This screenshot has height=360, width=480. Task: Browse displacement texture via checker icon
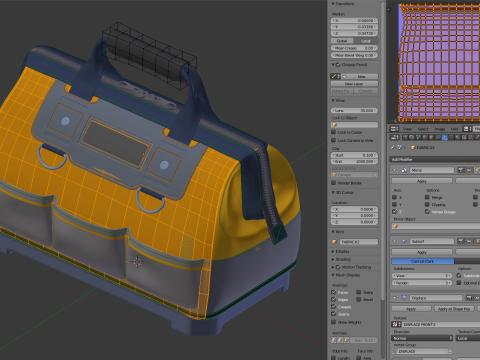click(x=397, y=324)
